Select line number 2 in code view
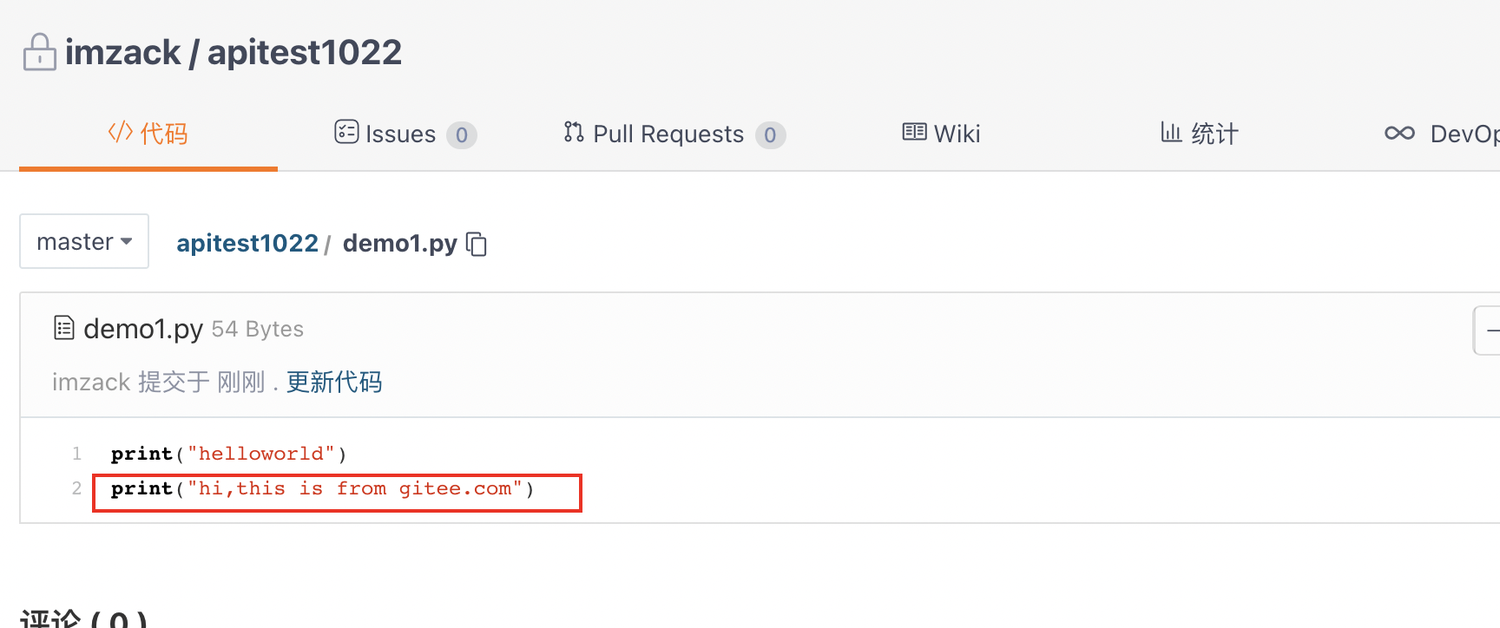1500x628 pixels. [x=77, y=488]
